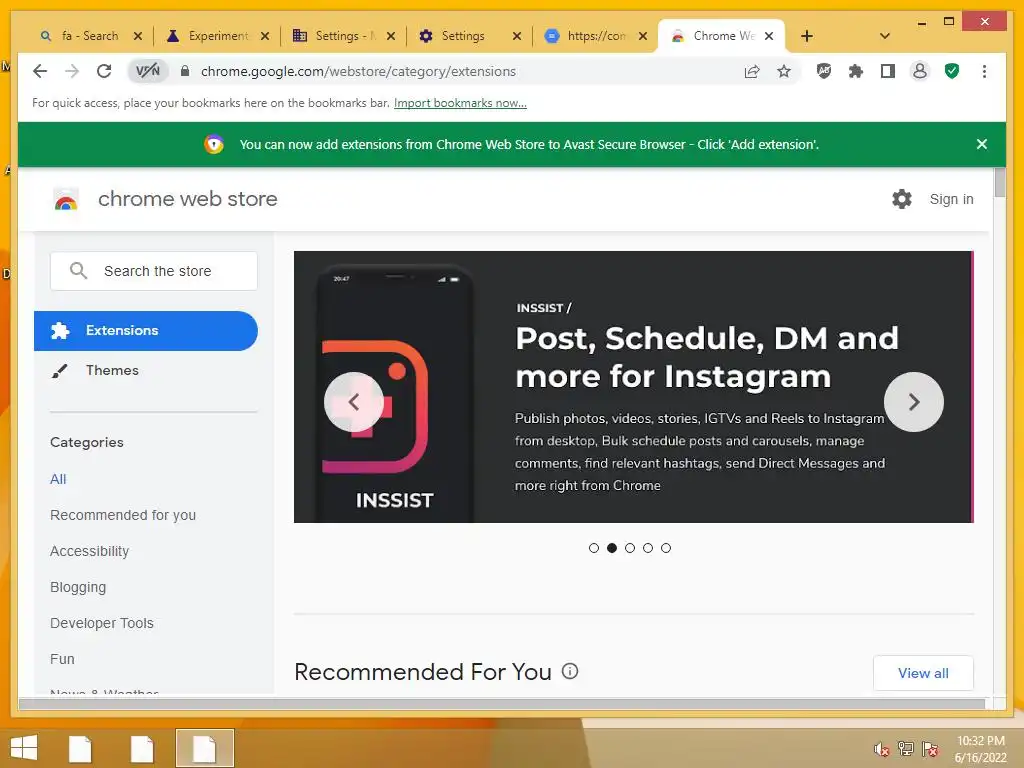Click the Avast logo in banner

click(214, 144)
